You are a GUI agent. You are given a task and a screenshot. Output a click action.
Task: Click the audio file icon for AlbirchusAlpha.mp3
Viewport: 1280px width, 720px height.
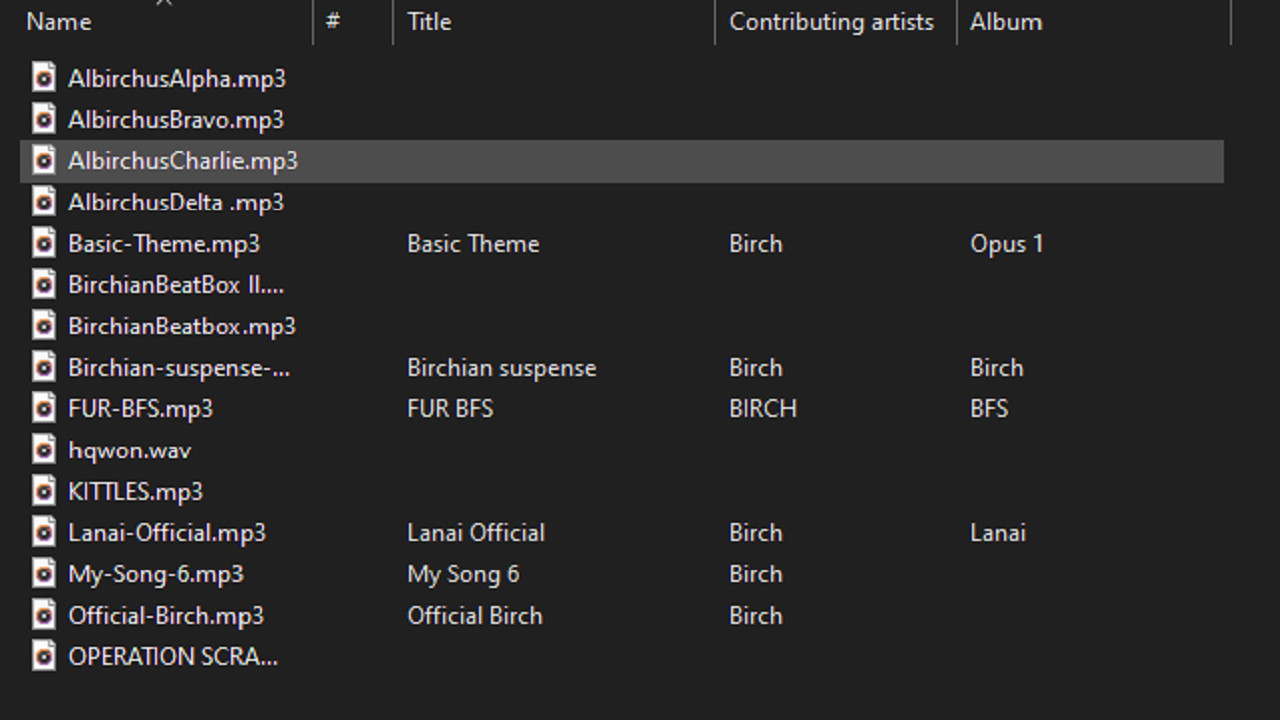point(44,78)
